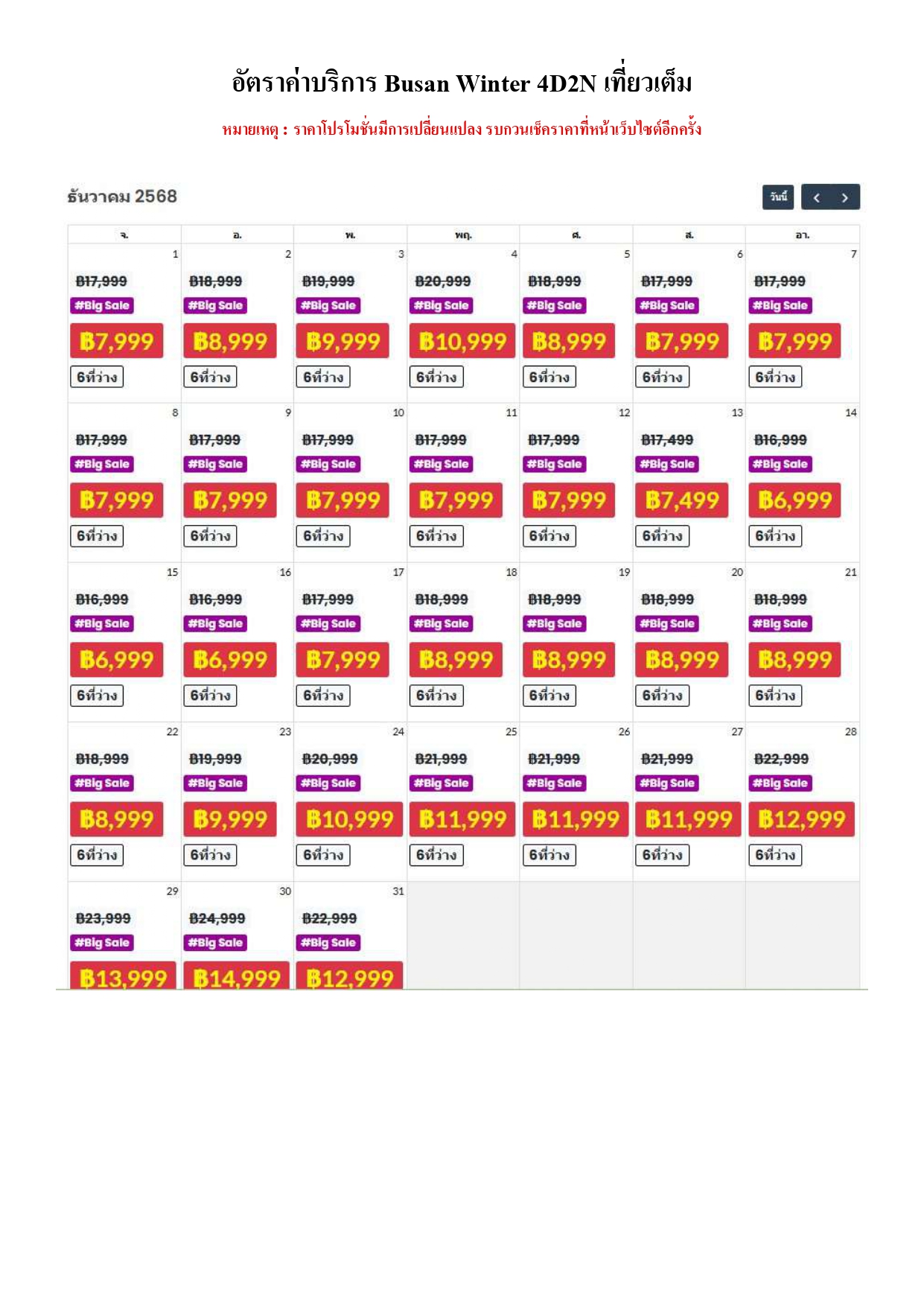The image size is (924, 1307).
Task: Select the ฿12,999 price on December 28
Action: [801, 819]
